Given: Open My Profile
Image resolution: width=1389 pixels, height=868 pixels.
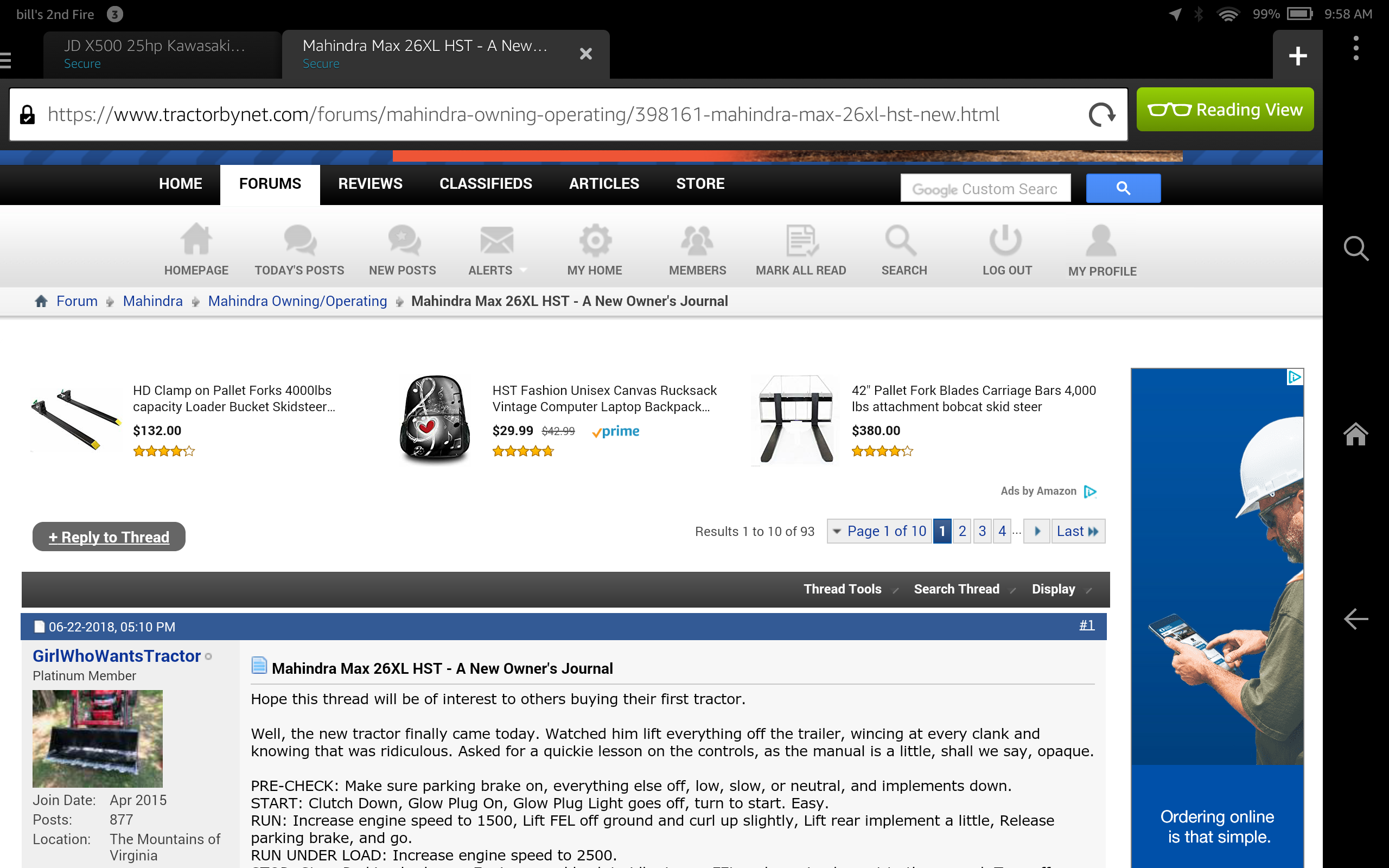Looking at the screenshot, I should (x=1102, y=251).
